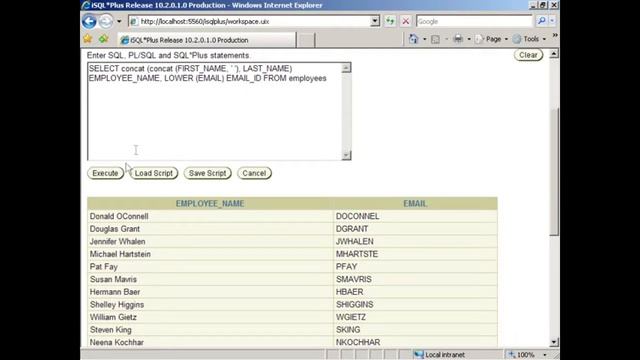Click the DGRANT email cell

coord(416,229)
